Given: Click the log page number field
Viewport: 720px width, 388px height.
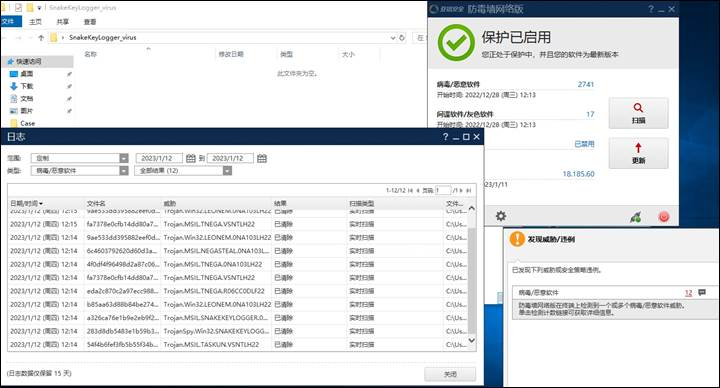Looking at the screenshot, I should tap(443, 190).
